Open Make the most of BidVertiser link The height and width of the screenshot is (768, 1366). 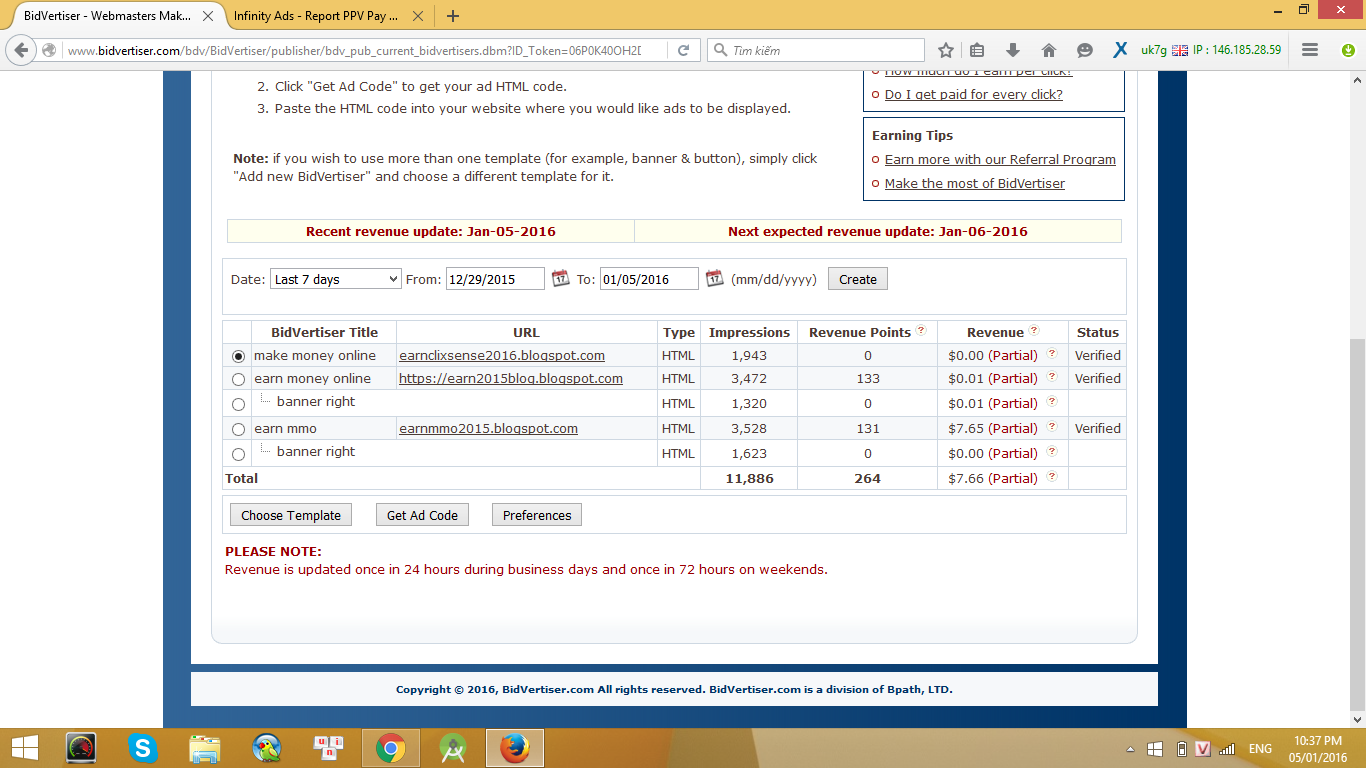pos(975,183)
